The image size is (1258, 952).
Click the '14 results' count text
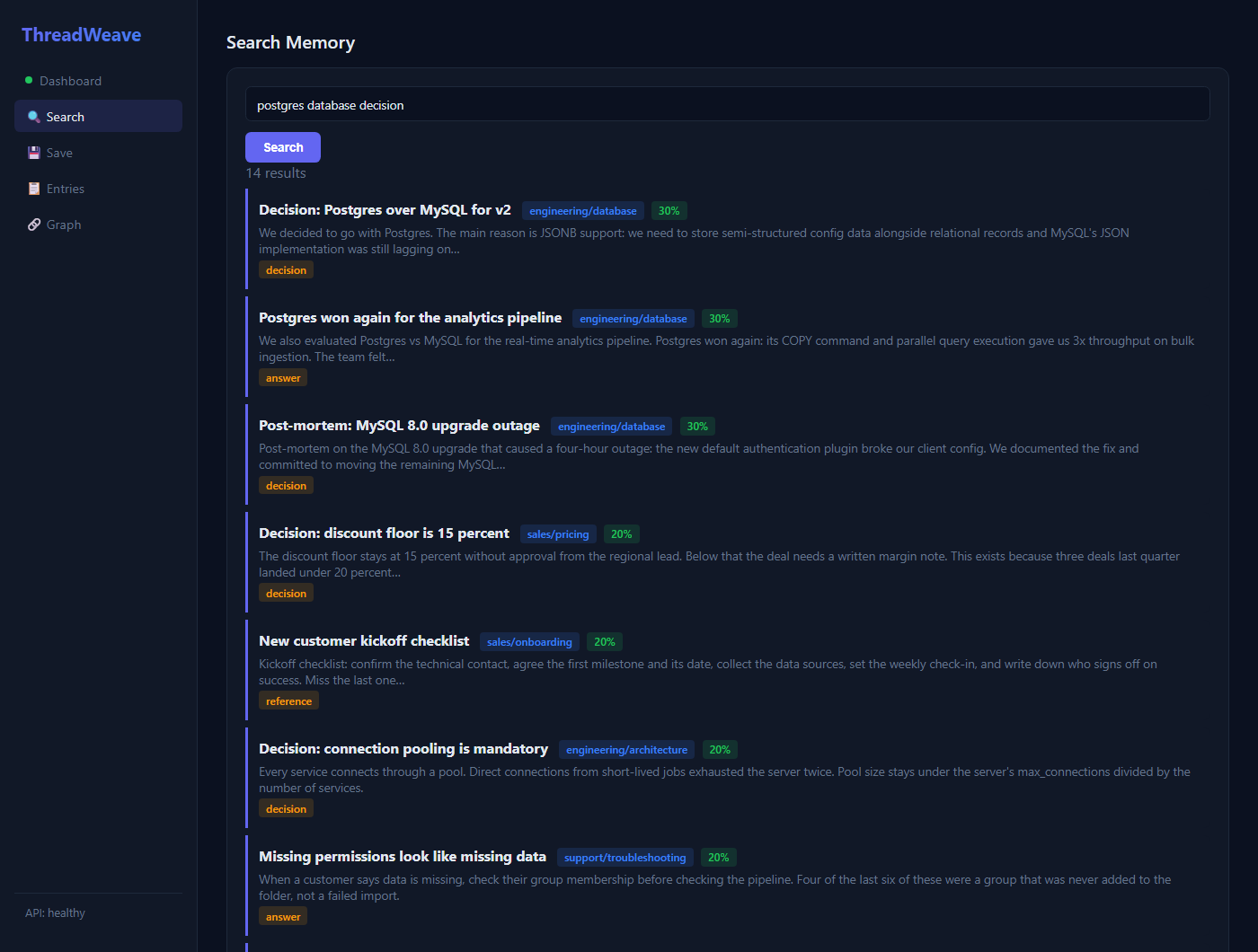276,173
